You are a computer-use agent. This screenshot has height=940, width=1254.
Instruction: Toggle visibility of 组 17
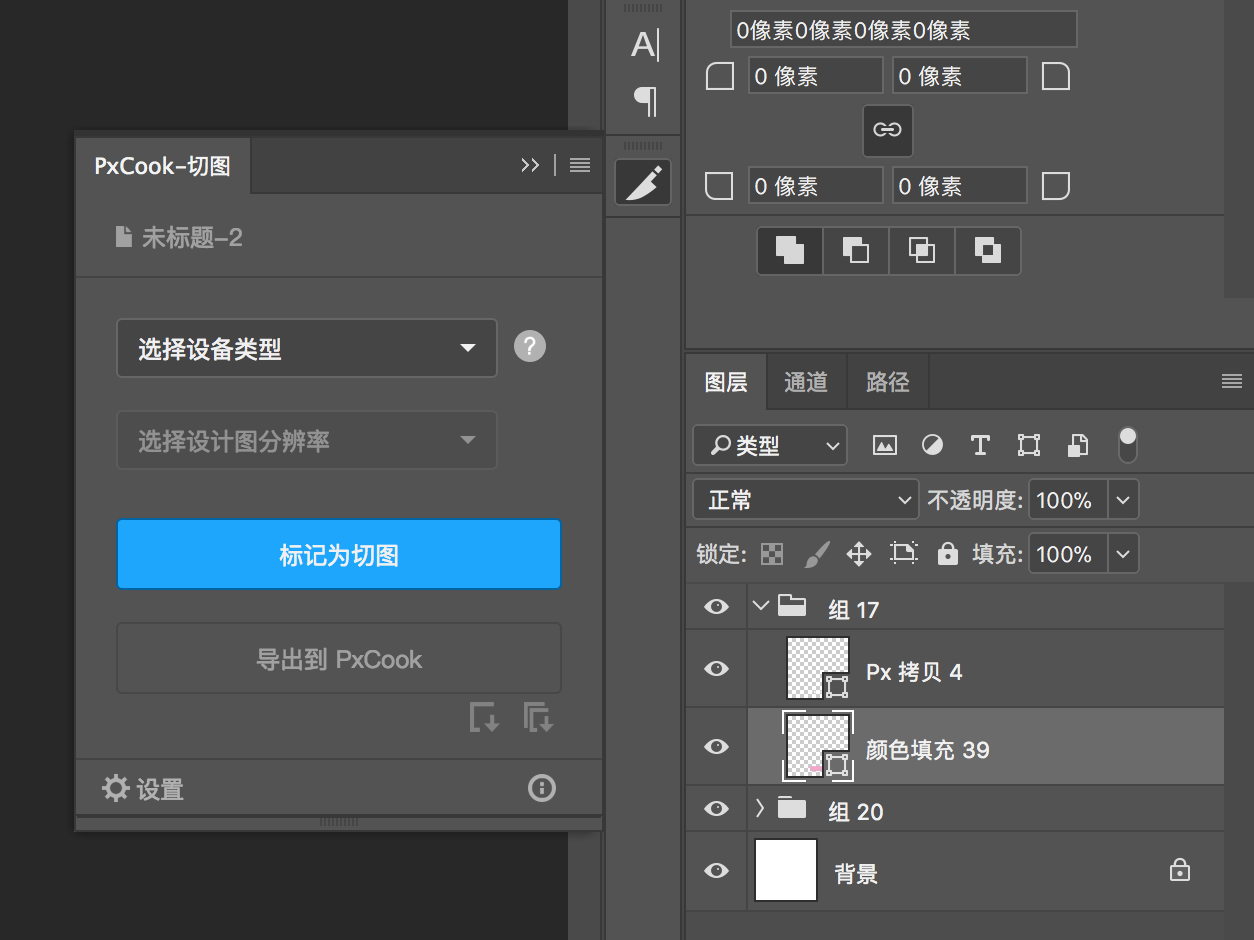point(716,607)
